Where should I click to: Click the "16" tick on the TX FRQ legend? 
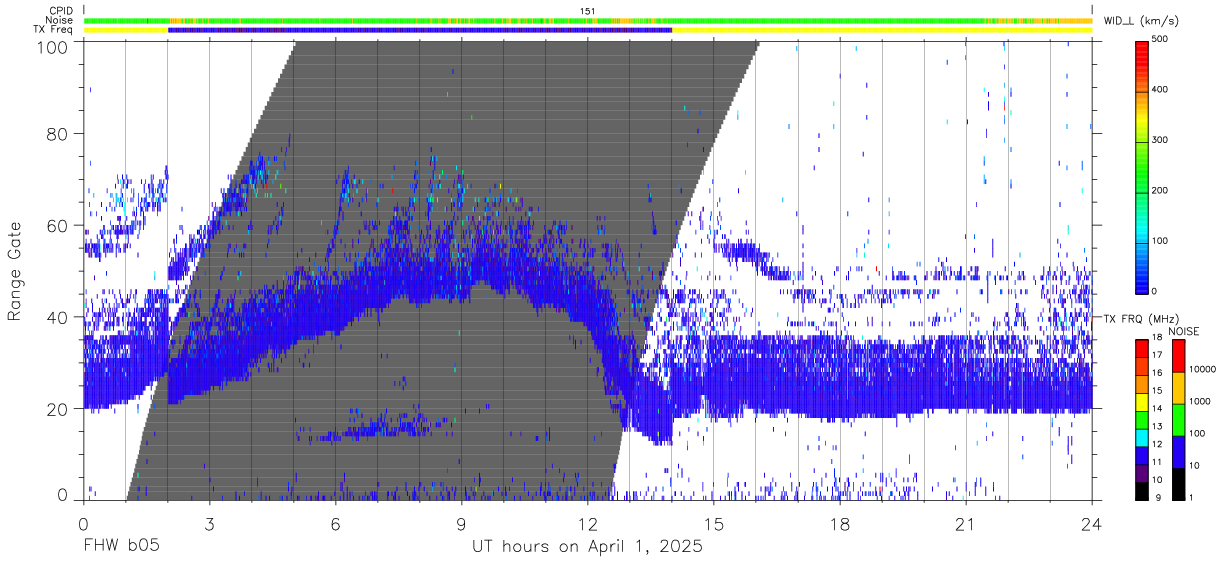(x=1158, y=374)
